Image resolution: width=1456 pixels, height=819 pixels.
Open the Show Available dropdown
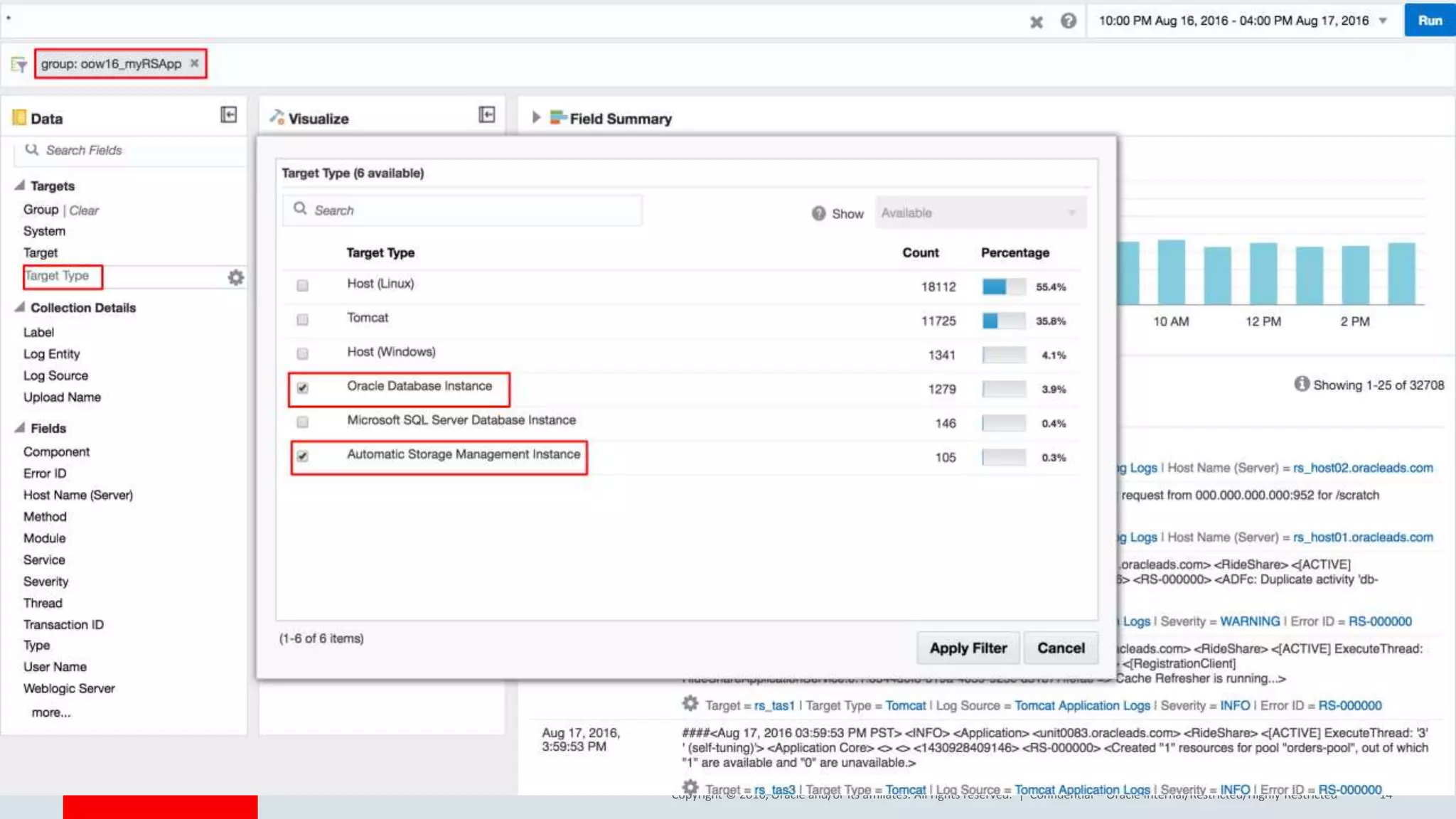(980, 213)
